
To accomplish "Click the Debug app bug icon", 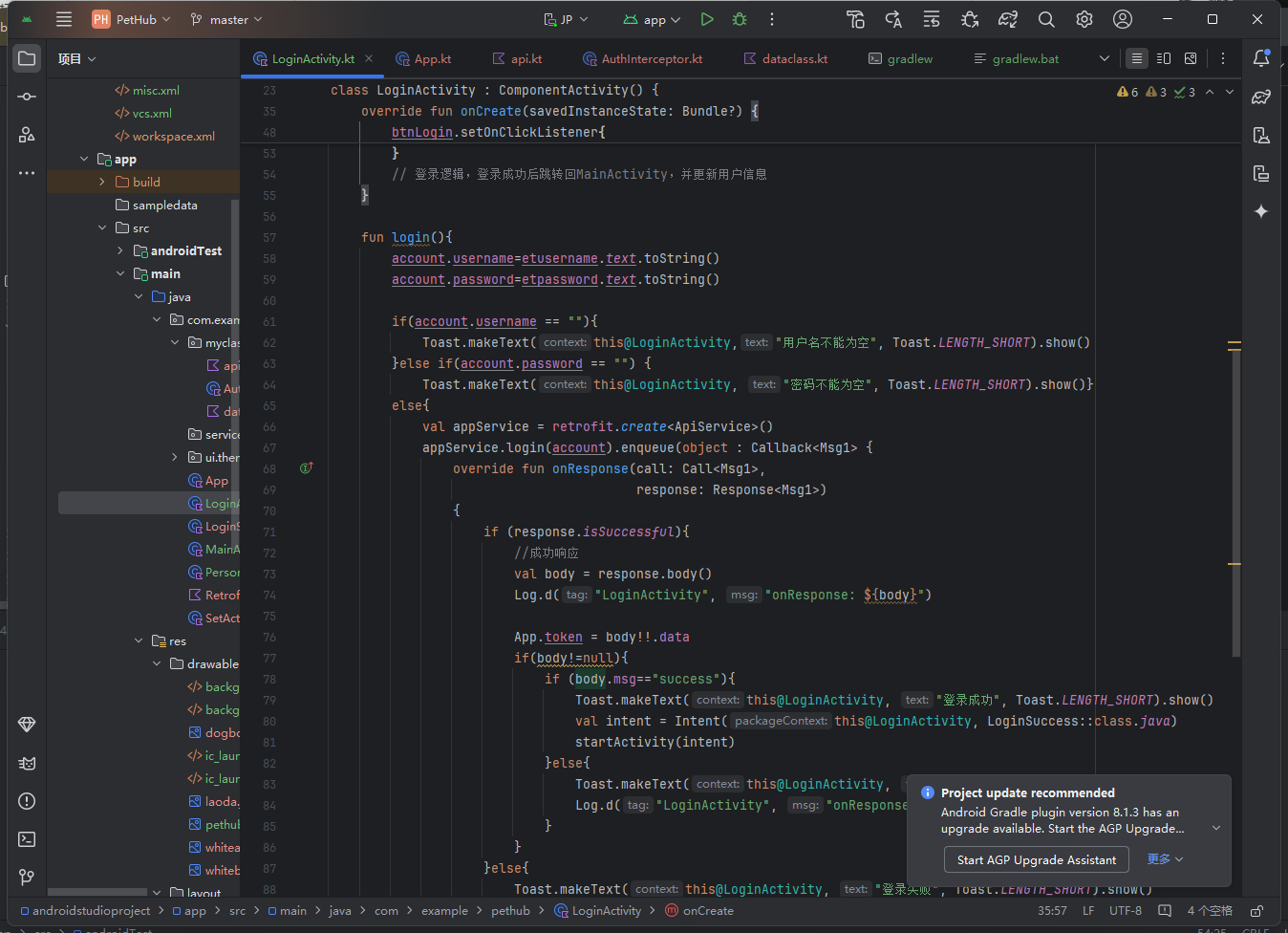I will point(740,19).
